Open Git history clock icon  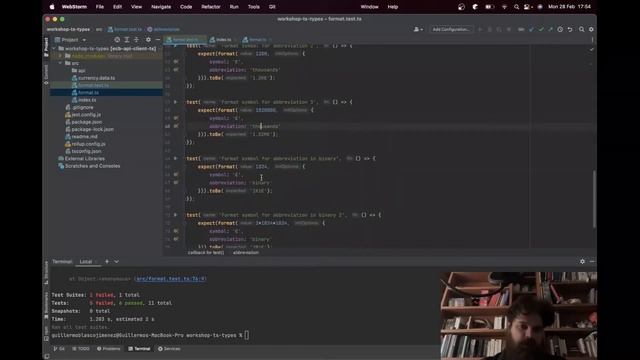coord(560,29)
